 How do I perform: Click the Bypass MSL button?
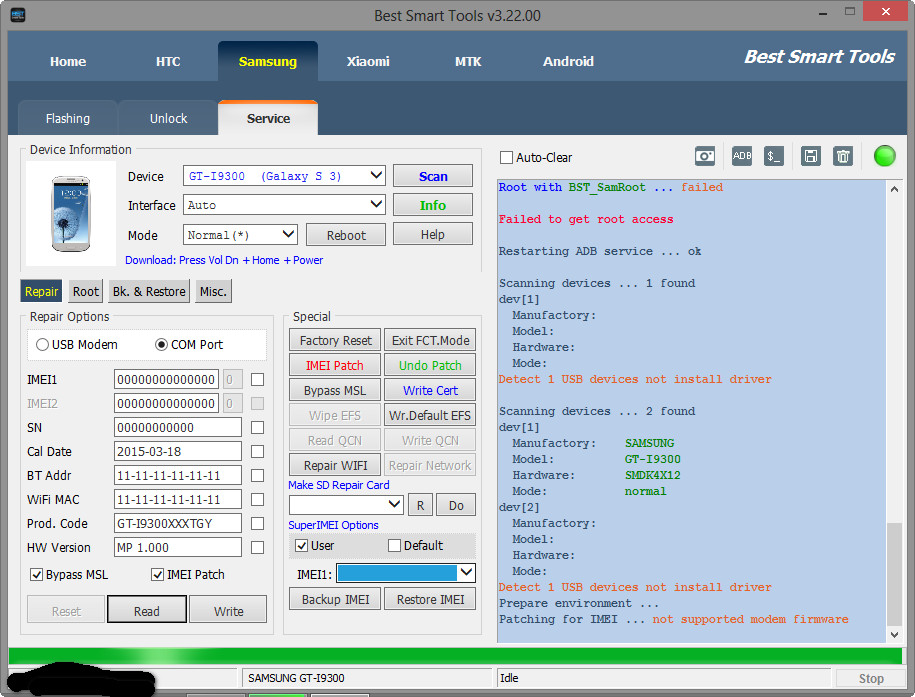pyautogui.click(x=335, y=391)
